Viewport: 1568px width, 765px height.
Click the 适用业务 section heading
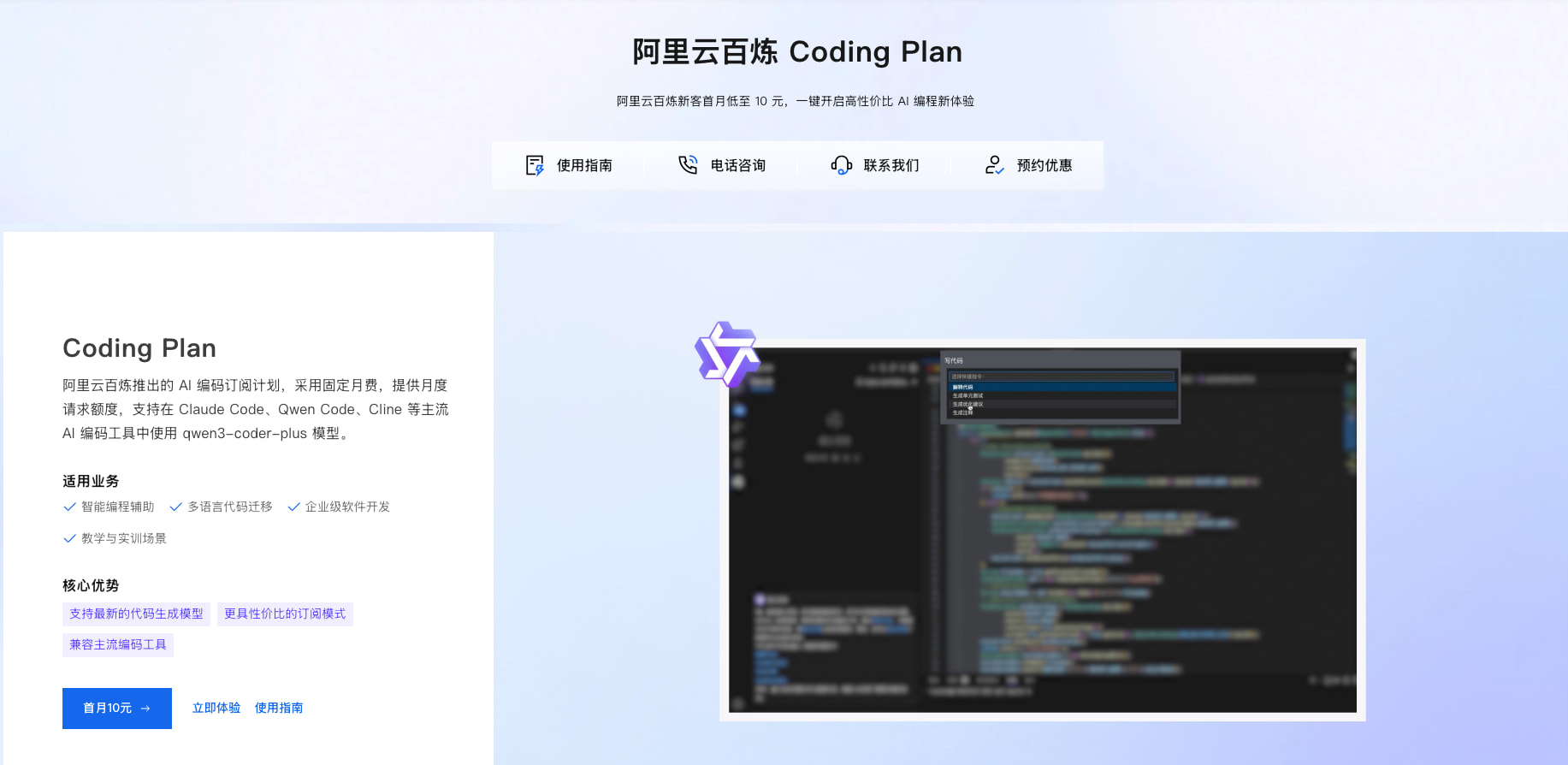[91, 481]
